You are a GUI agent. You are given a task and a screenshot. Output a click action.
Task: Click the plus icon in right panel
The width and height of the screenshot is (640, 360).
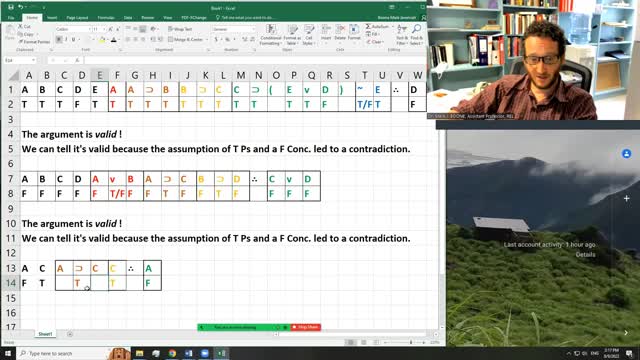tap(627, 198)
